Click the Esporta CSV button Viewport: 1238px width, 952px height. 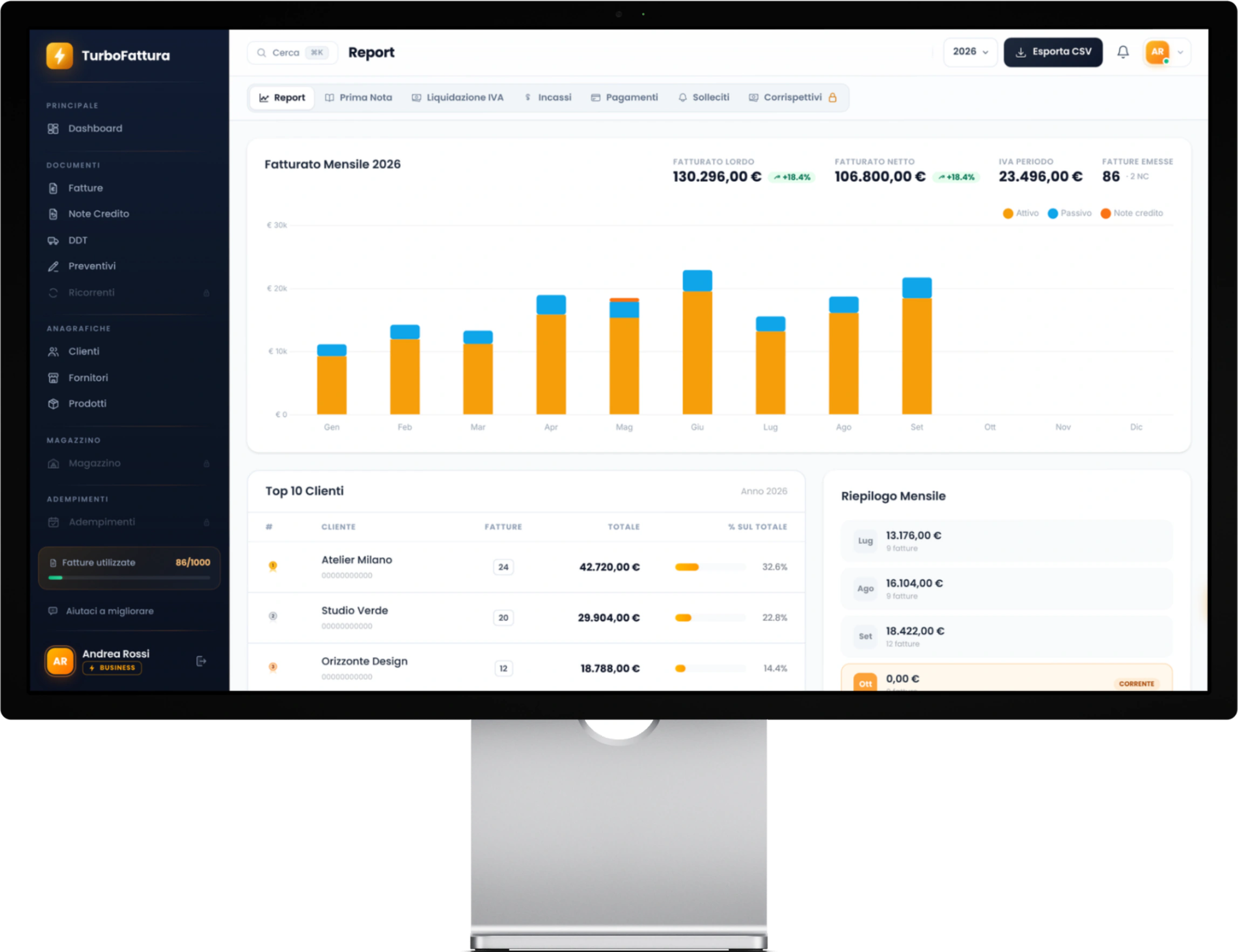tap(1053, 52)
